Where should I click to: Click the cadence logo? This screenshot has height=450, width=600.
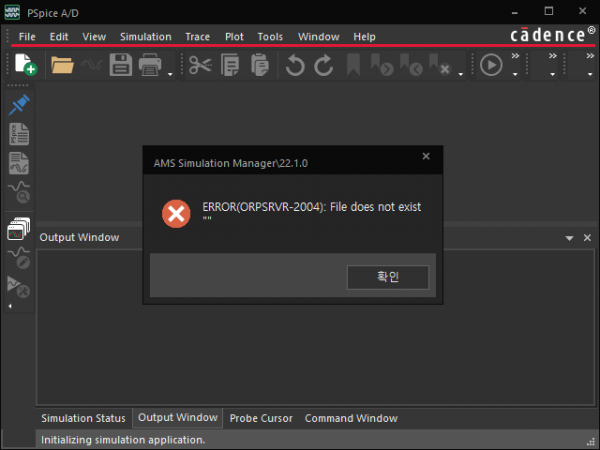pos(553,34)
